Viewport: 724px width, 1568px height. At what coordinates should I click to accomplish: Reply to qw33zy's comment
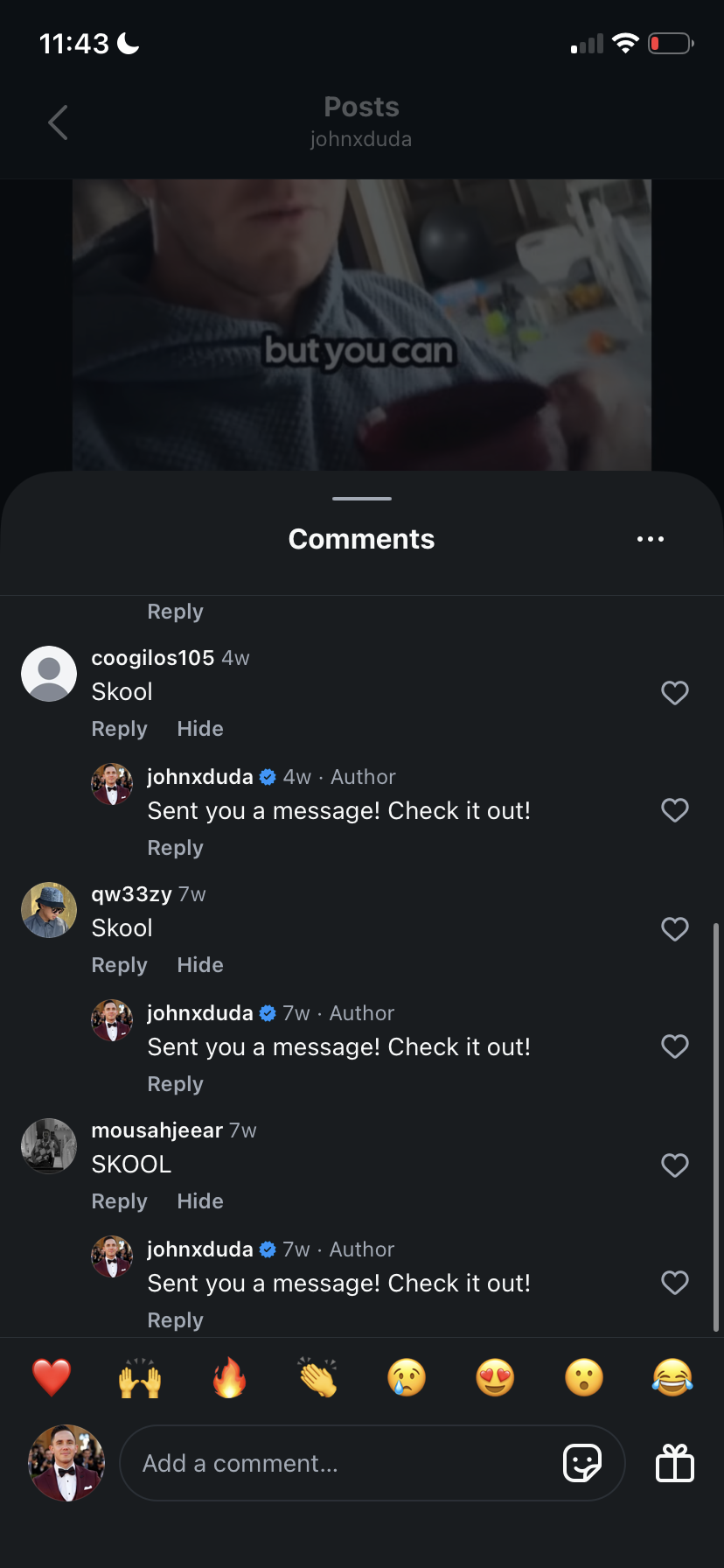(119, 964)
